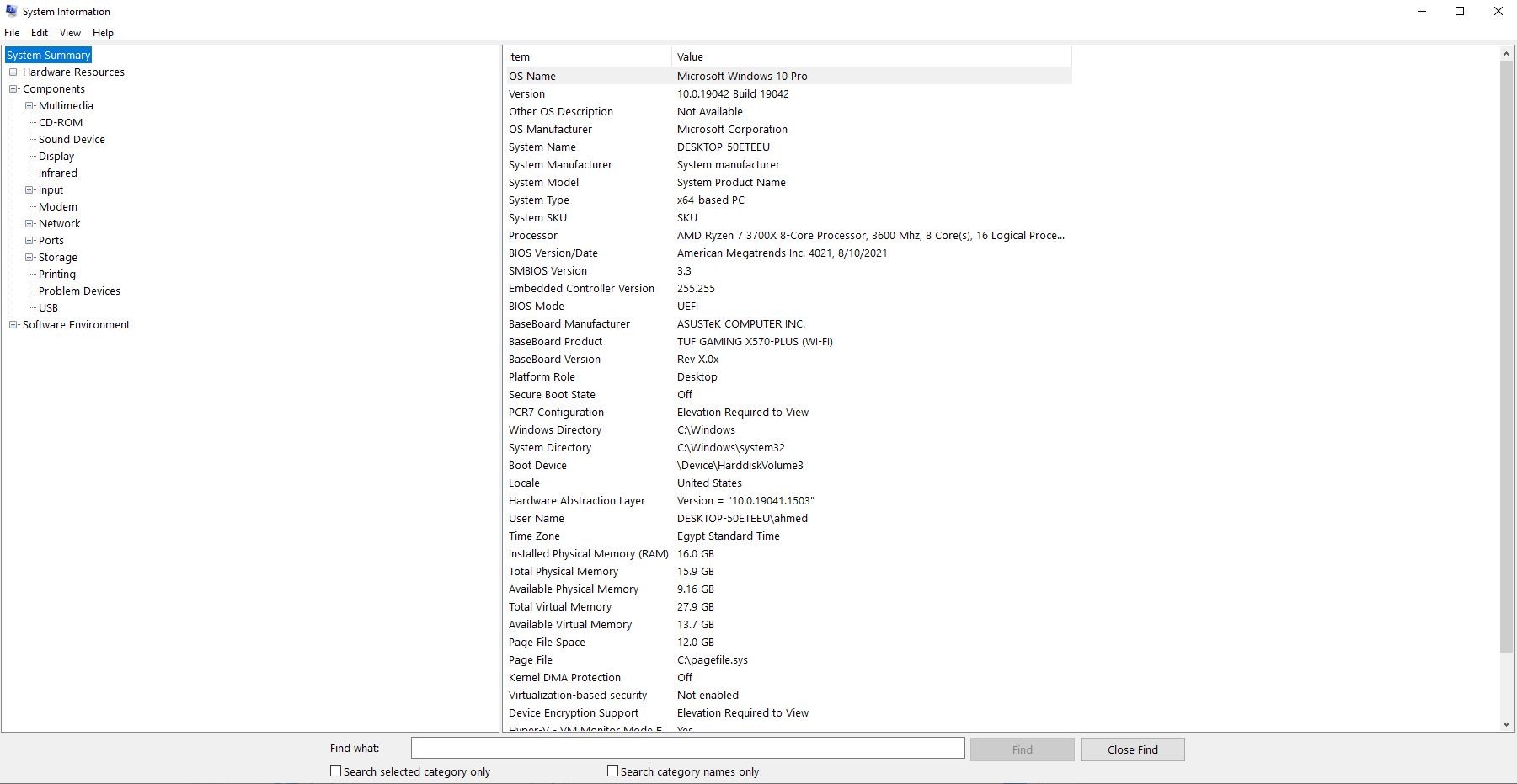Select the BIOS Version/Date row
Screen dimensions: 1517x784
click(x=788, y=253)
